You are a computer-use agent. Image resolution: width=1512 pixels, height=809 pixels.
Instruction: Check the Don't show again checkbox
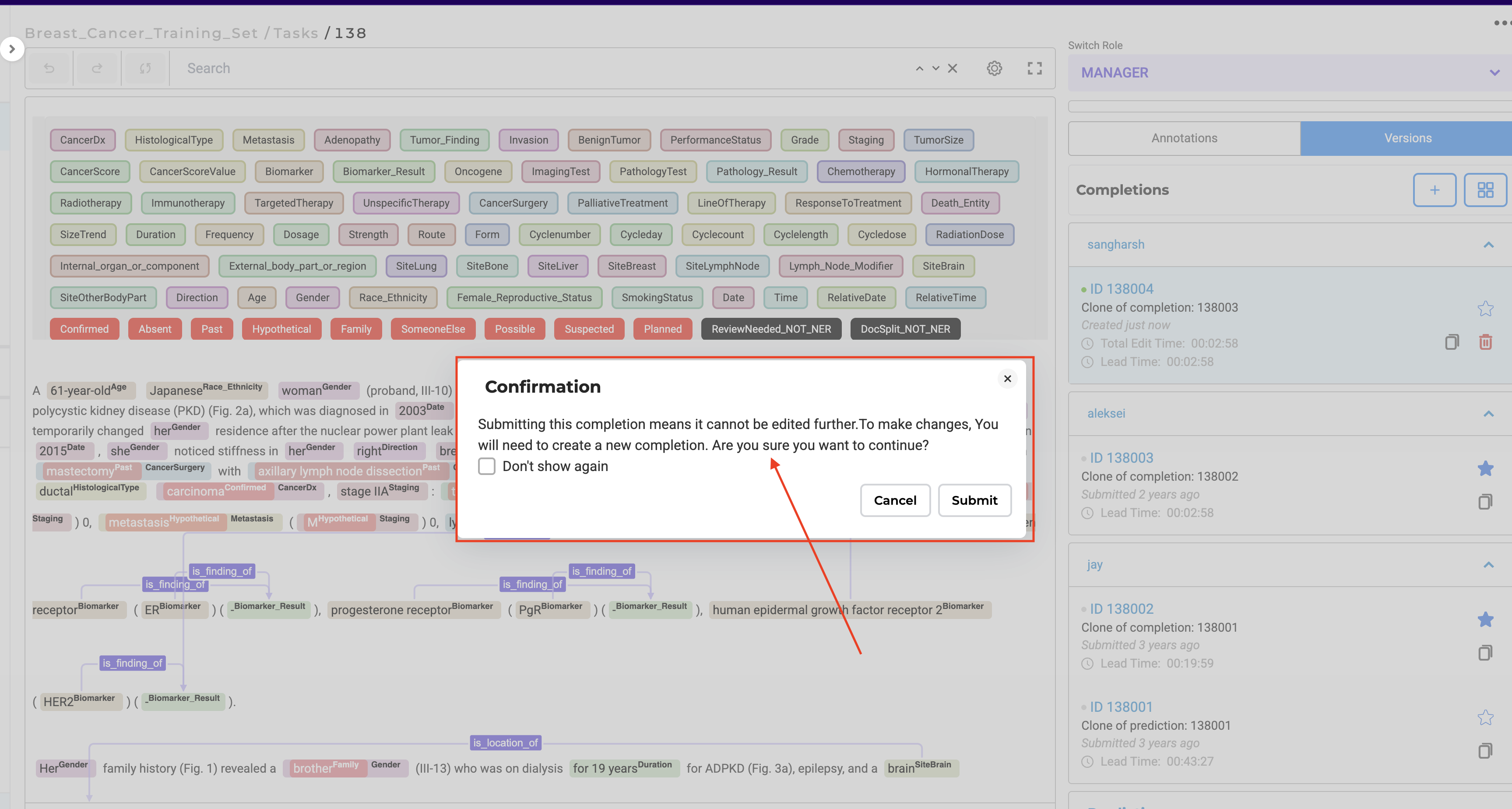click(487, 466)
